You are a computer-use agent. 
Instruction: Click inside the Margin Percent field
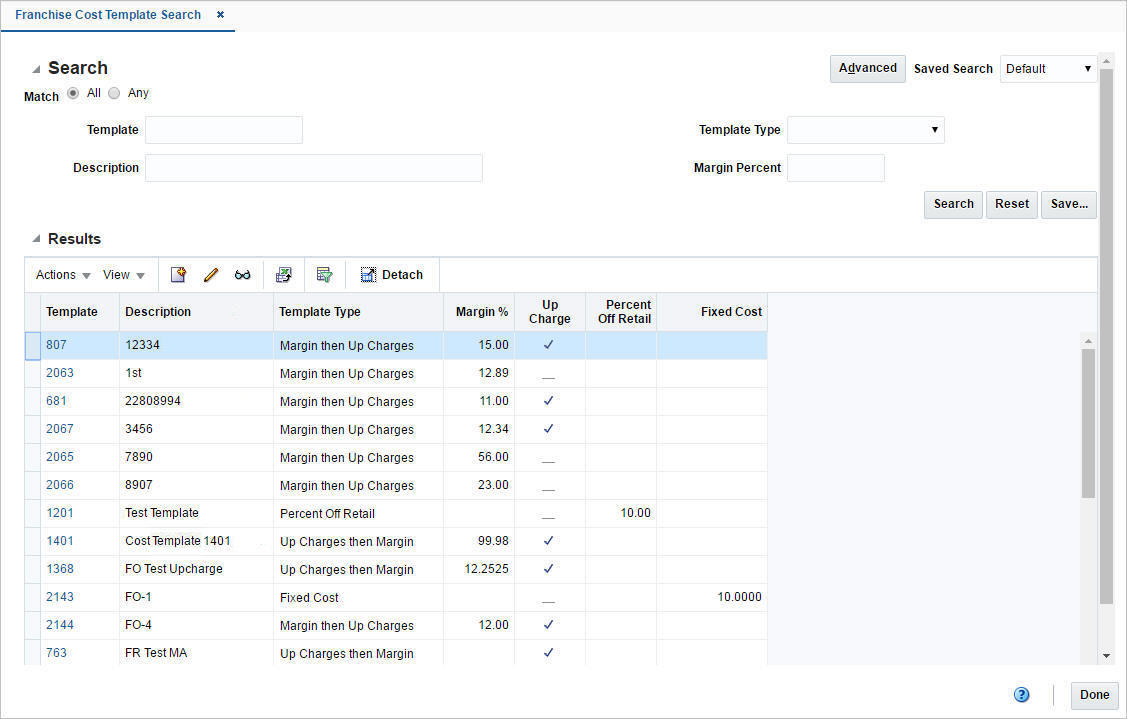tap(836, 167)
